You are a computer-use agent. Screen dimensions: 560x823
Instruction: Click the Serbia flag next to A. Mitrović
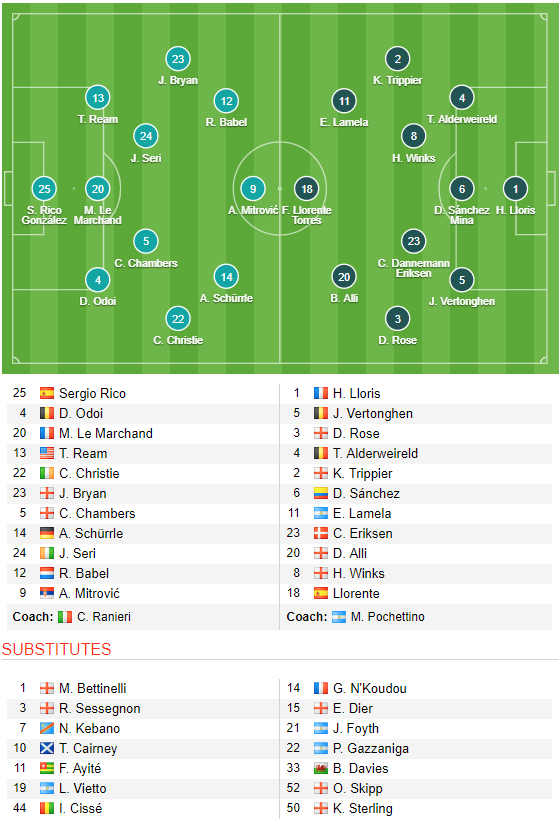[x=47, y=593]
